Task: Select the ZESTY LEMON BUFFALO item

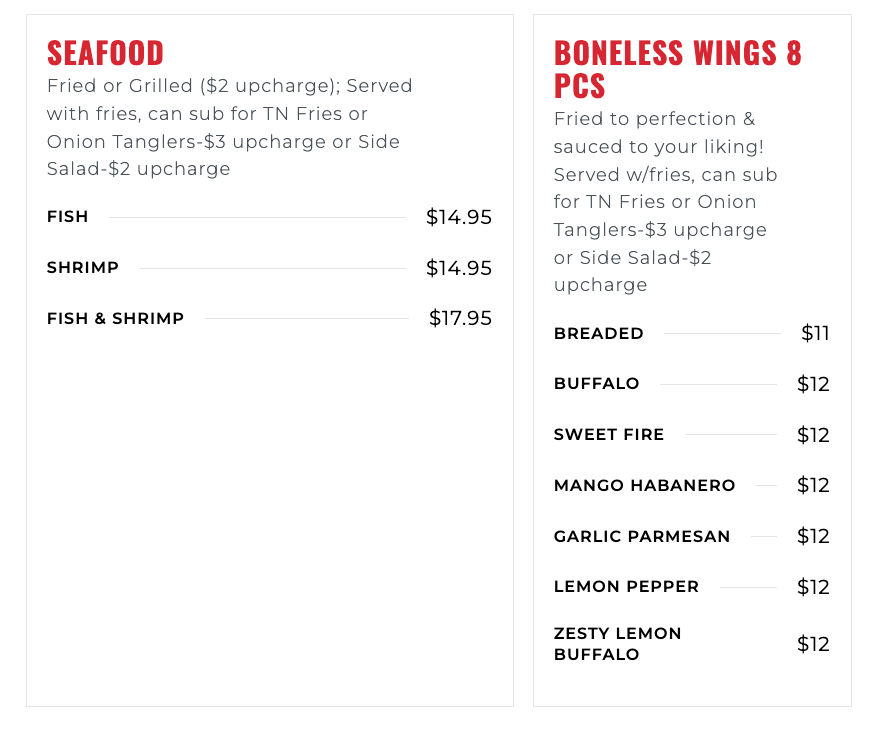Action: click(618, 644)
